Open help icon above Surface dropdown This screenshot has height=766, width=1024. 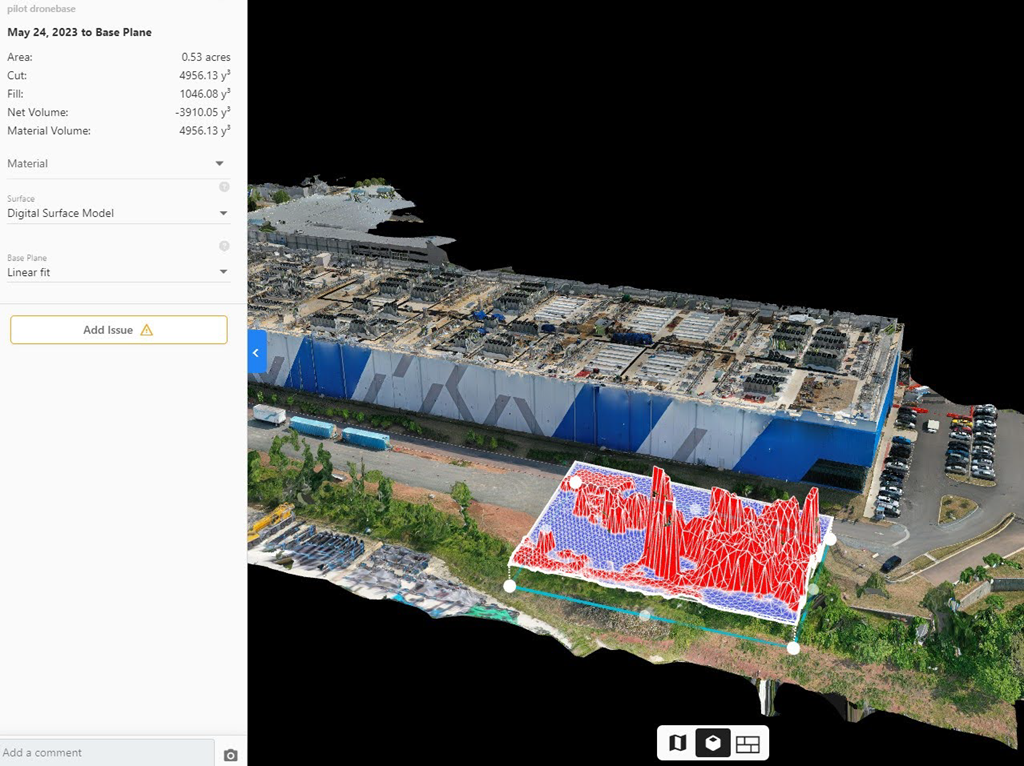[x=224, y=187]
